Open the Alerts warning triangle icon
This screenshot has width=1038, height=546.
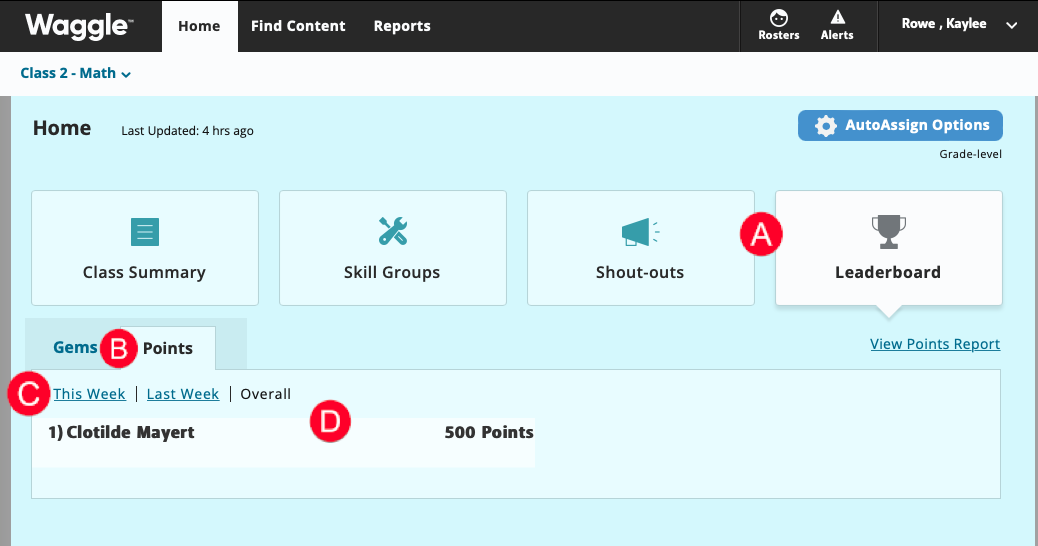click(837, 17)
